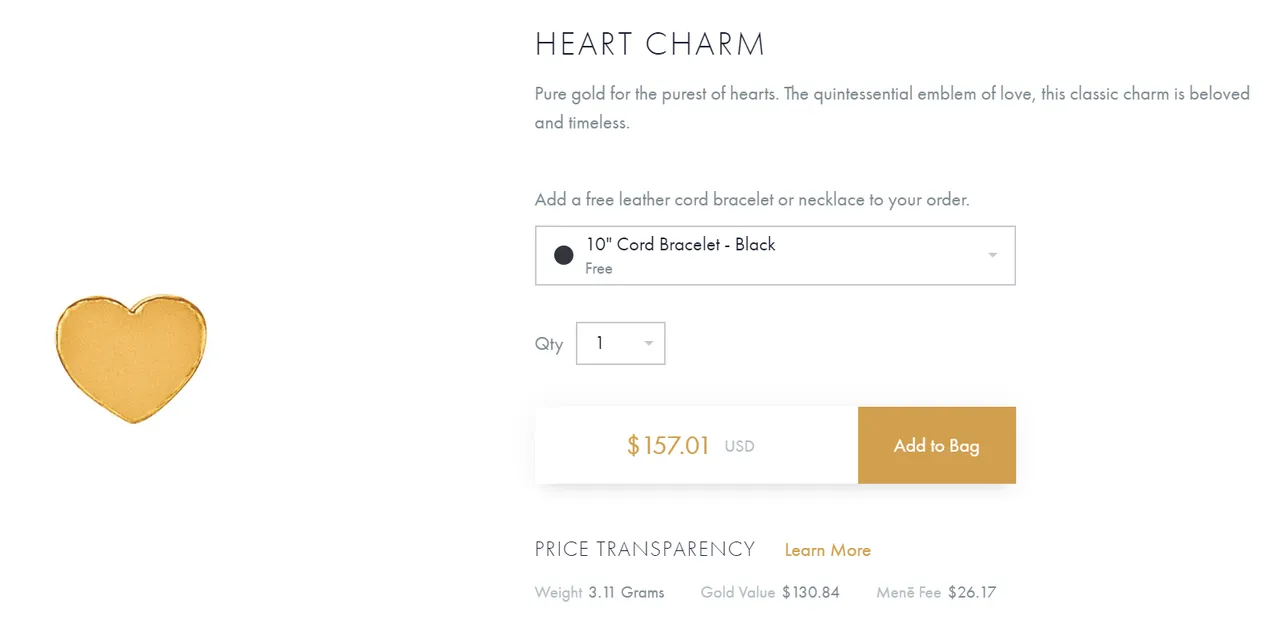This screenshot has height=617, width=1280.
Task: Click the Qty label text
Action: point(549,344)
